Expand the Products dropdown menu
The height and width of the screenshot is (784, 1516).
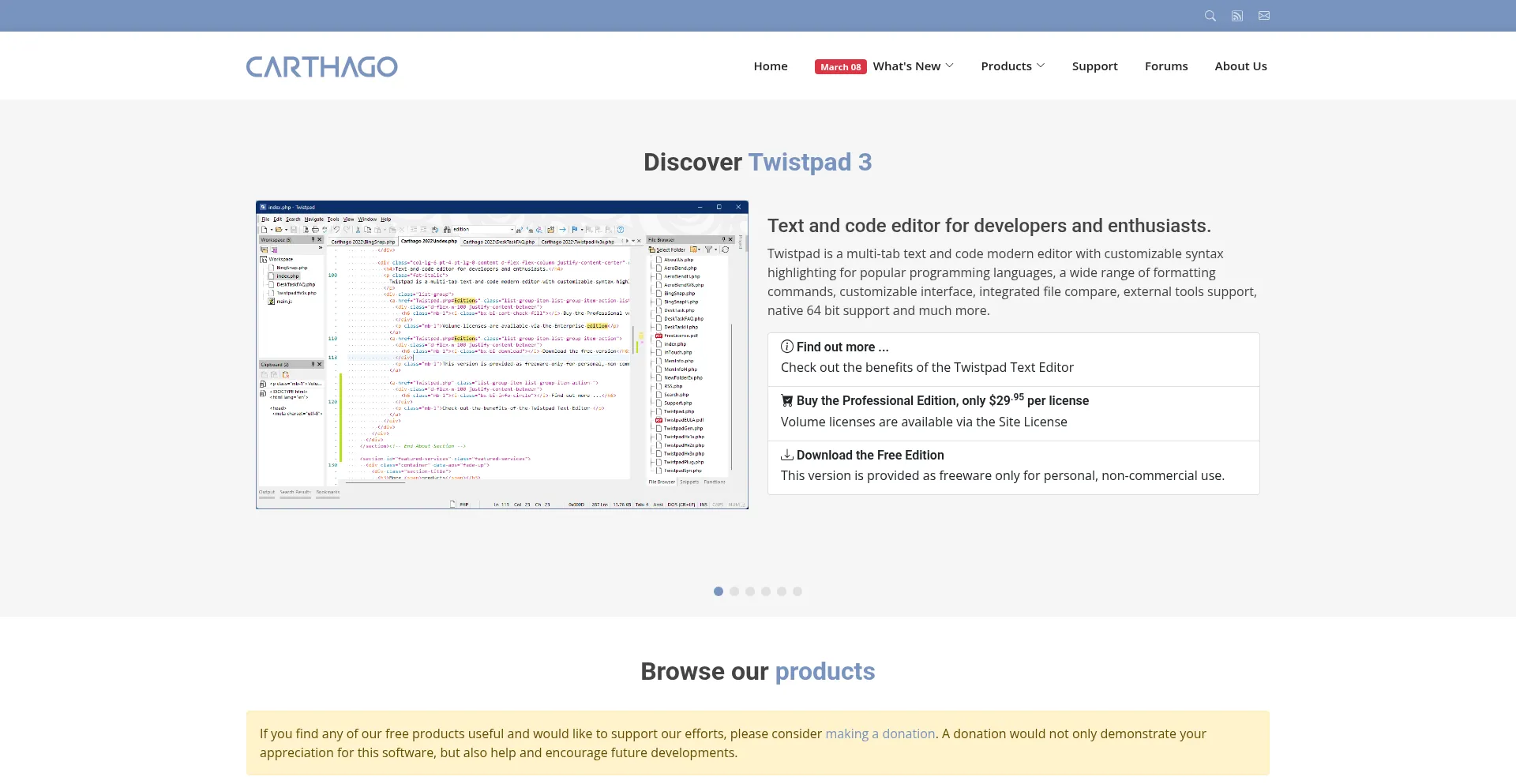click(x=1012, y=66)
